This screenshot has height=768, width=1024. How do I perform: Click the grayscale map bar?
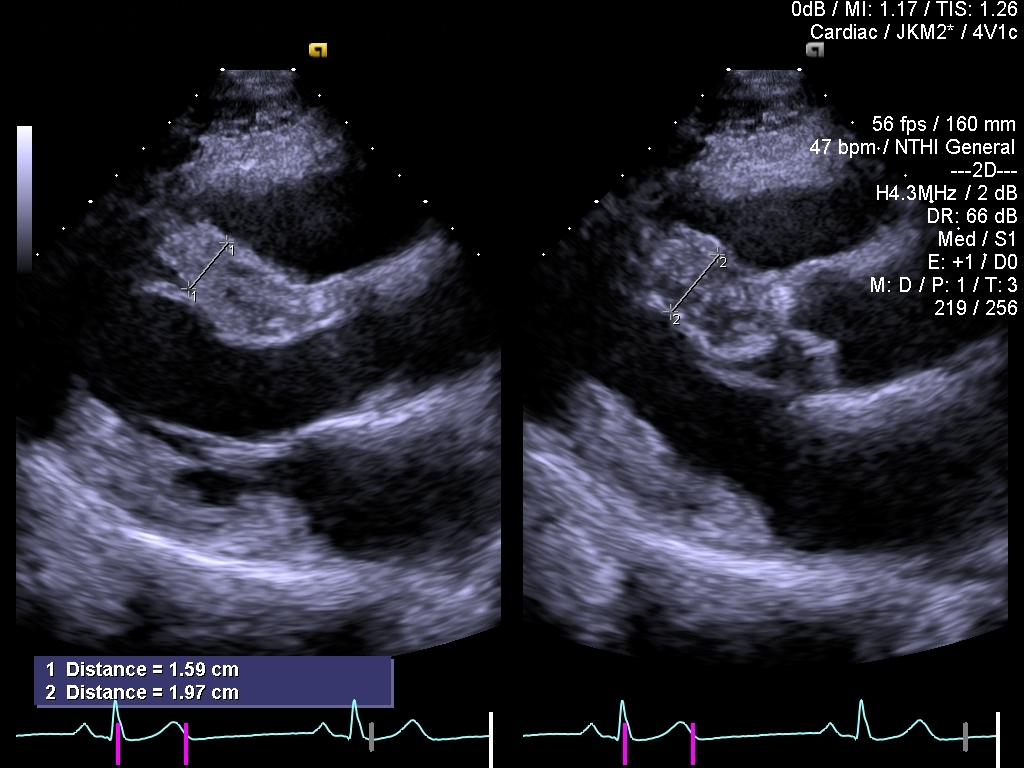click(24, 198)
